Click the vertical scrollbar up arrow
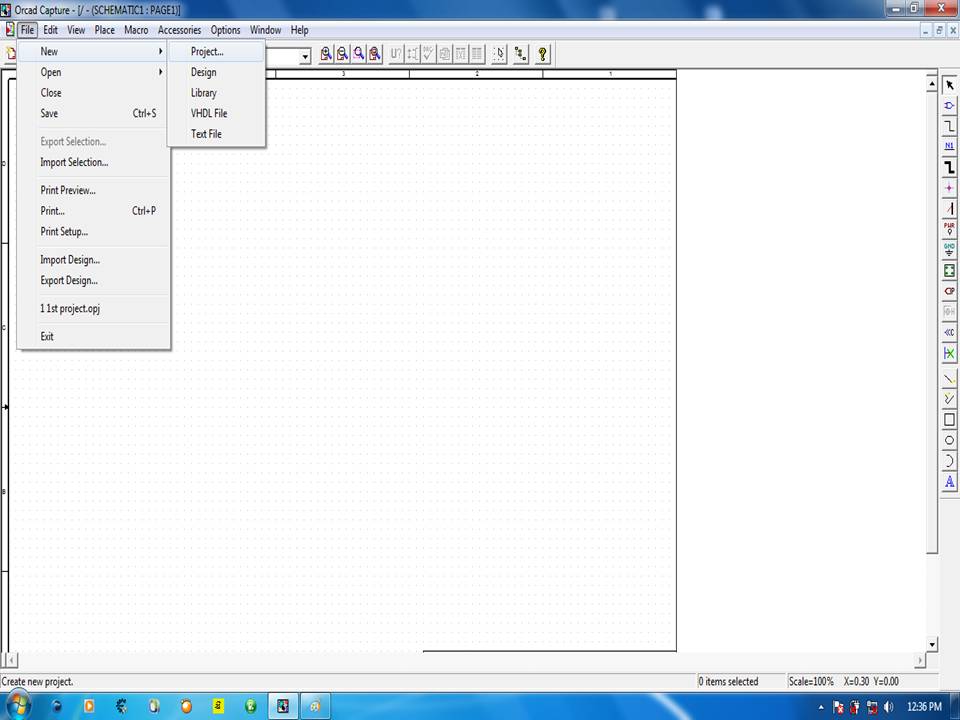This screenshot has height=720, width=960. (932, 83)
